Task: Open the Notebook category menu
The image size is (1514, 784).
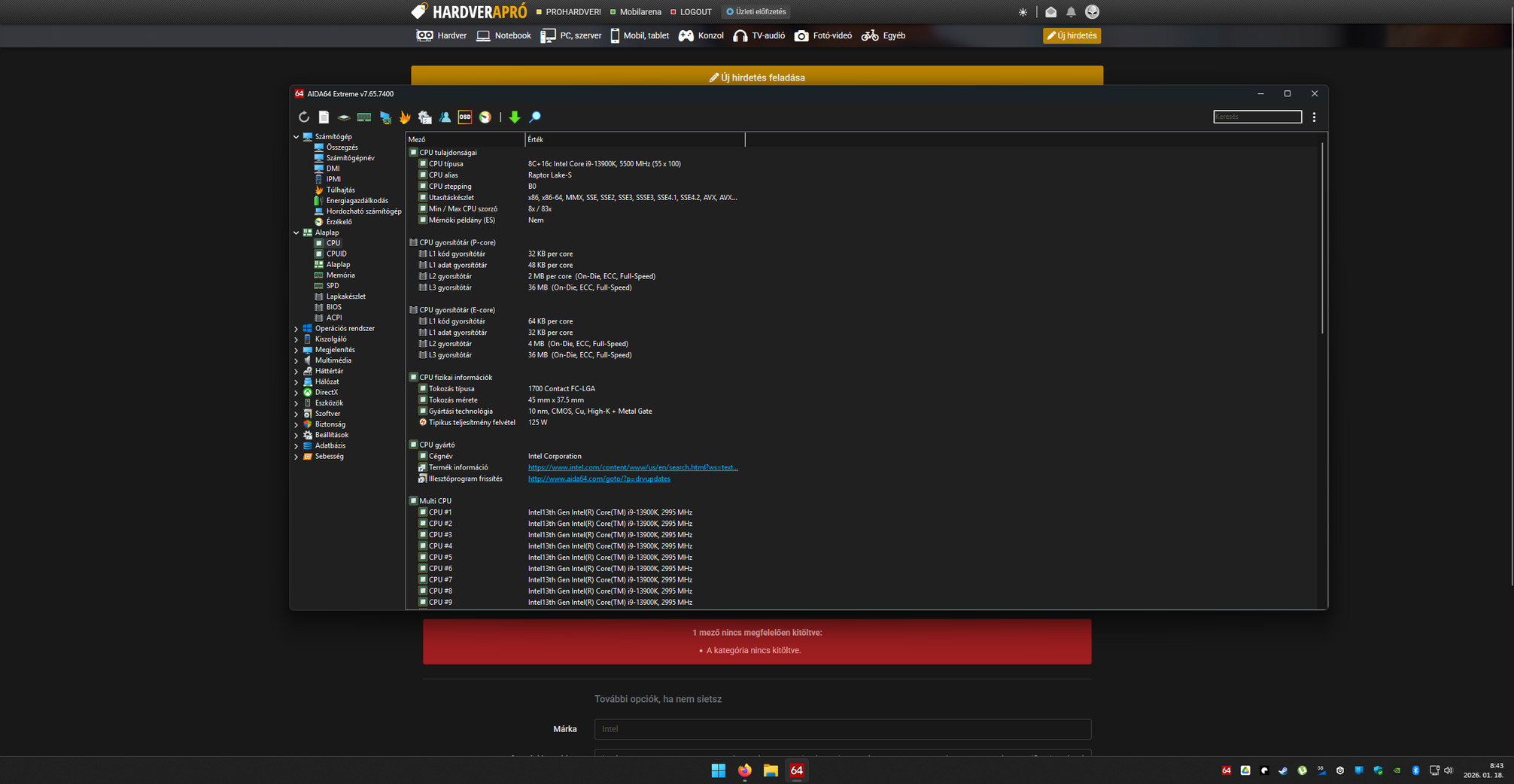Action: tap(504, 35)
